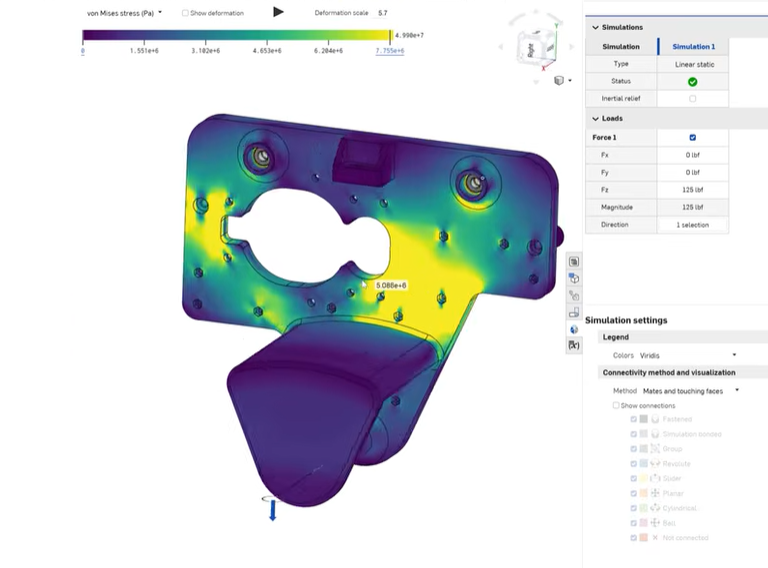The image size is (768, 568).
Task: Open the view cube display options menu
Action: [x=562, y=80]
